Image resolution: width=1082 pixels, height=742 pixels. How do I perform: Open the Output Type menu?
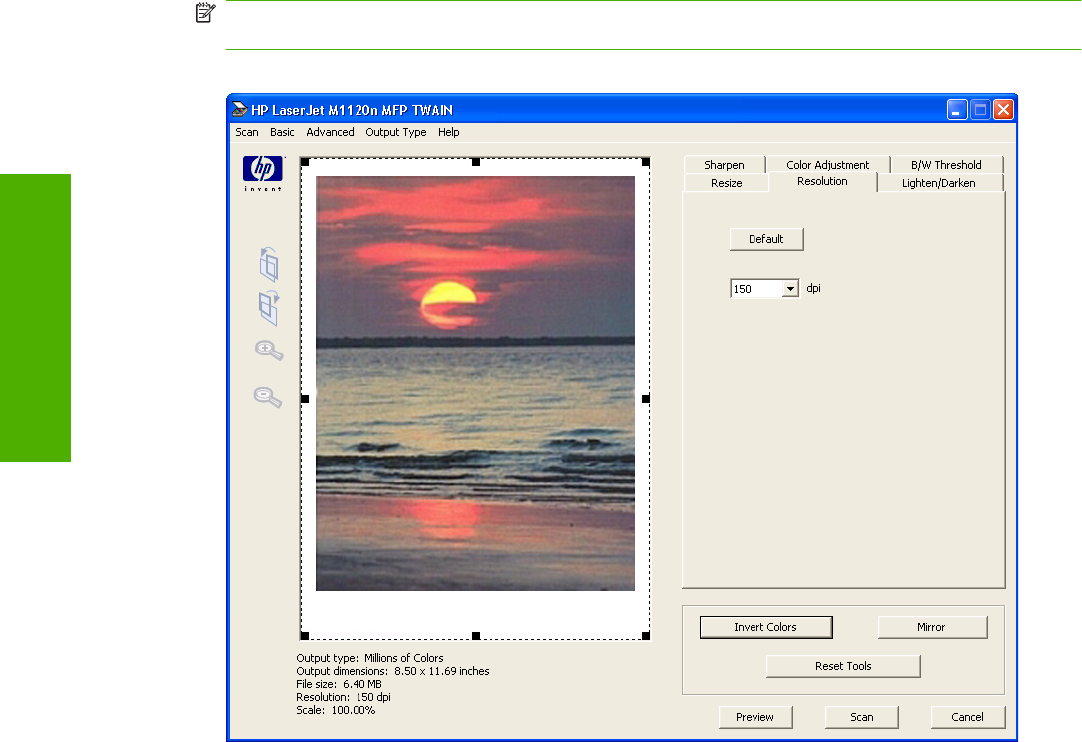395,132
